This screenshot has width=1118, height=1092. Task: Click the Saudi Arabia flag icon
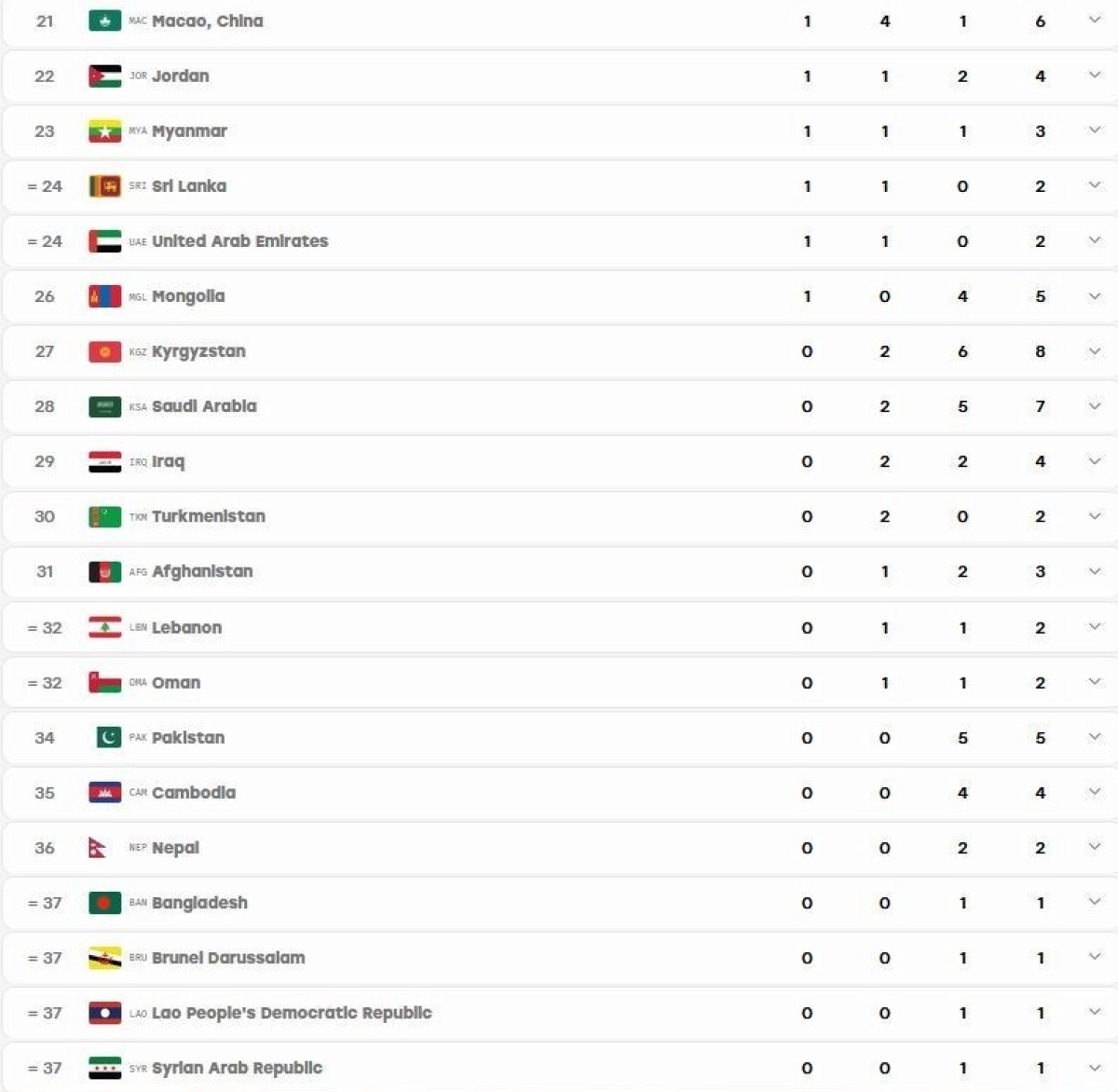pos(104,406)
